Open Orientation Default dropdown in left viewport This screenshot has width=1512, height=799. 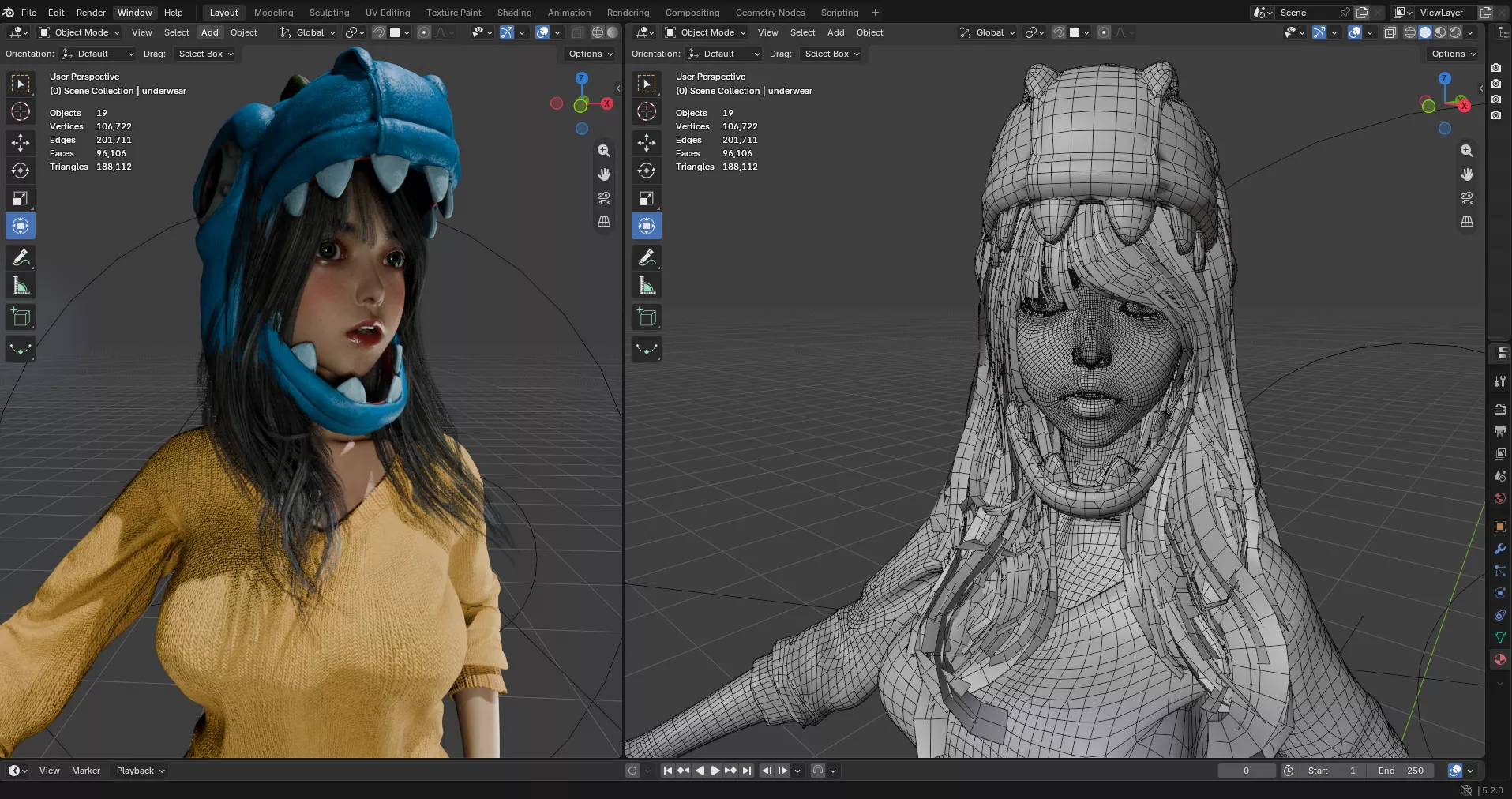click(x=98, y=54)
